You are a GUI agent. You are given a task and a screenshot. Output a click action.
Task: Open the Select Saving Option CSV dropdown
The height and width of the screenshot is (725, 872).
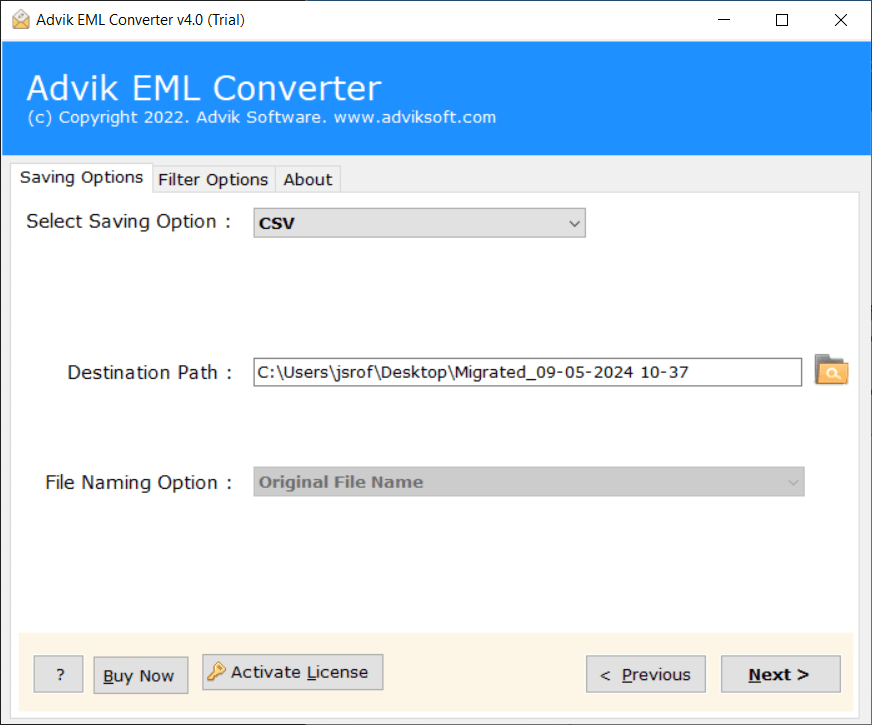point(419,223)
